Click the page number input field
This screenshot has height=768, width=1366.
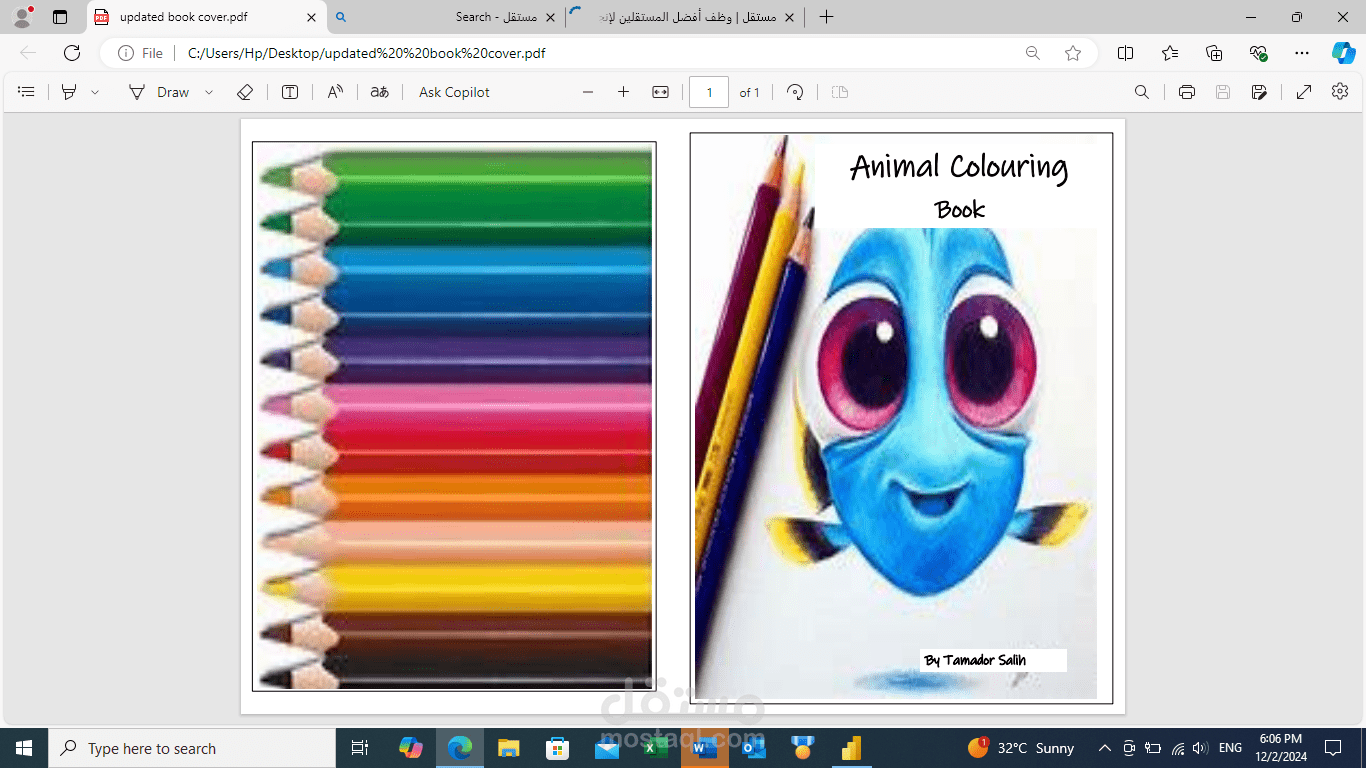click(709, 92)
